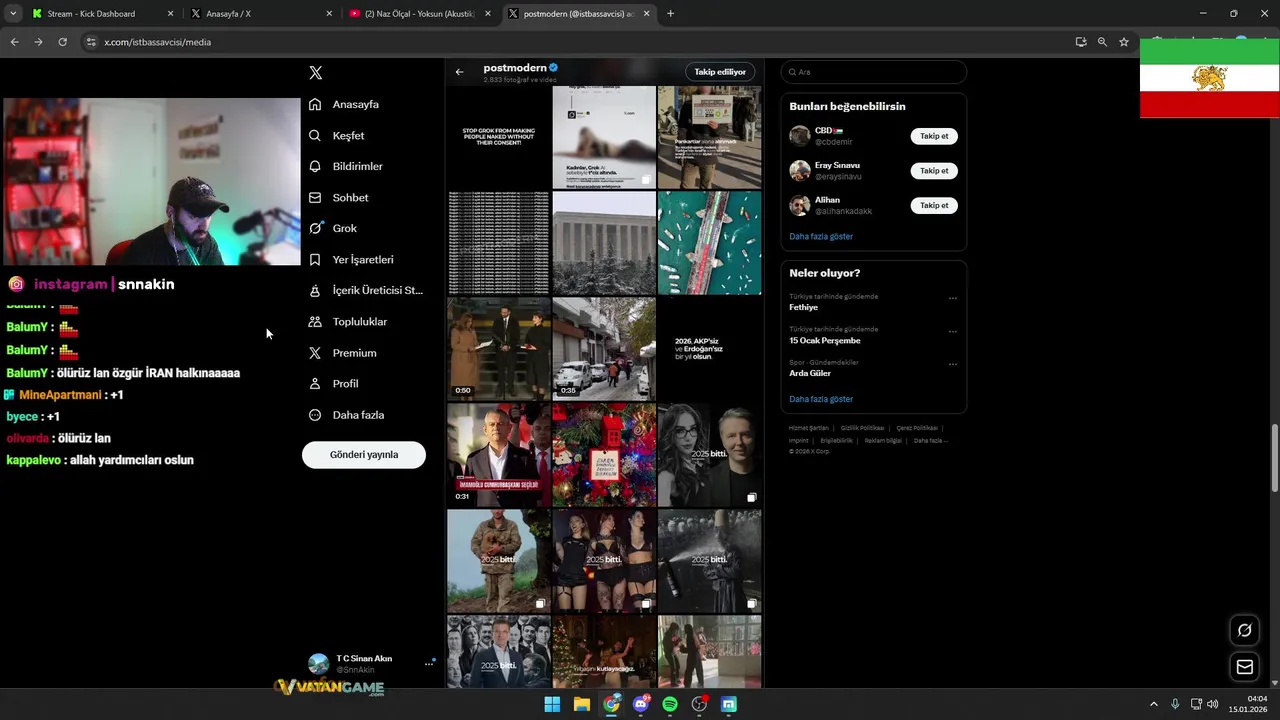Follow Eray Sınavu with Takip et
Viewport: 1280px width, 720px height.
(x=934, y=171)
